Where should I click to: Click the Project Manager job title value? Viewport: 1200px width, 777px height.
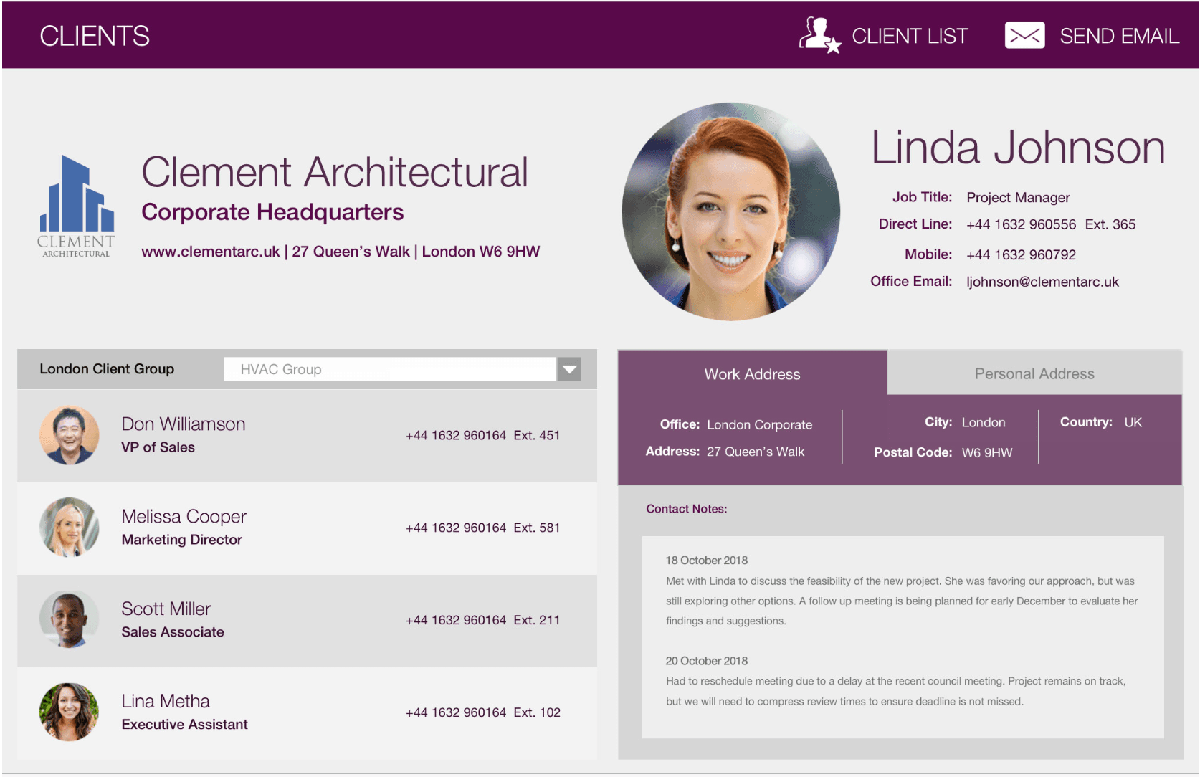coord(1018,197)
